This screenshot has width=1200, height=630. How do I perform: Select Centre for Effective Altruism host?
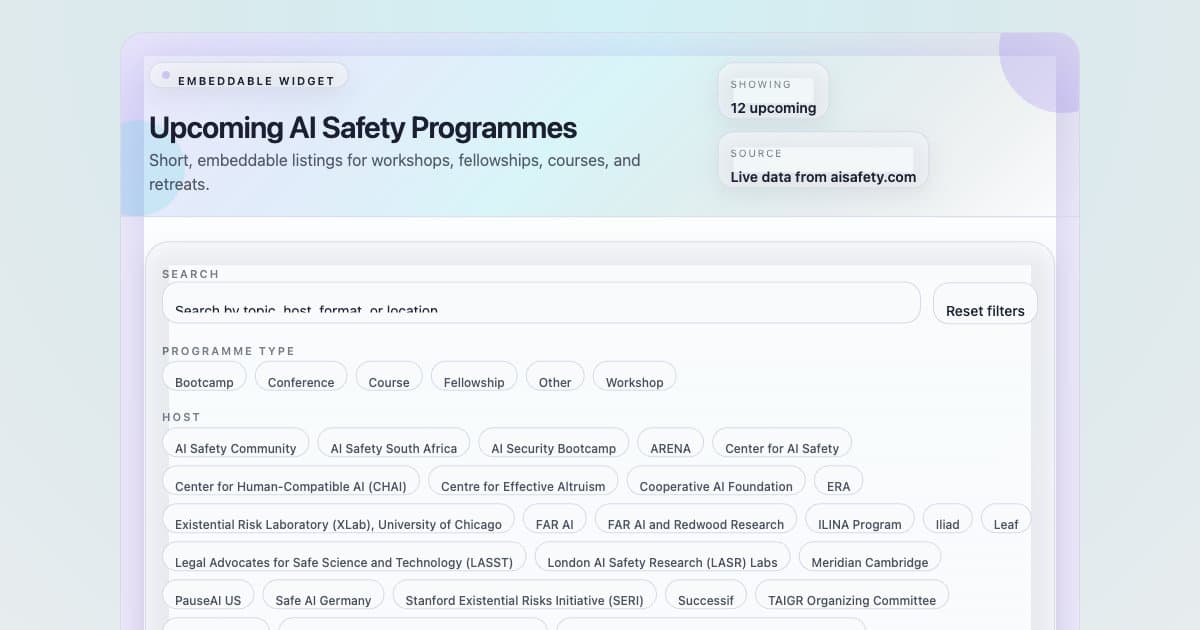tap(523, 481)
